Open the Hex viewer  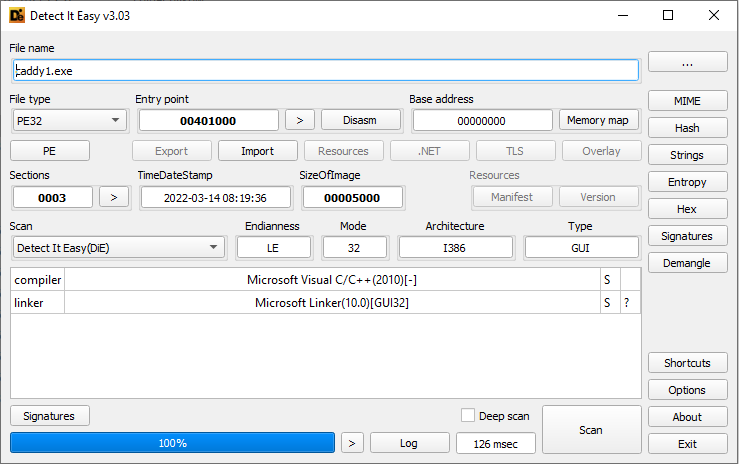[687, 209]
